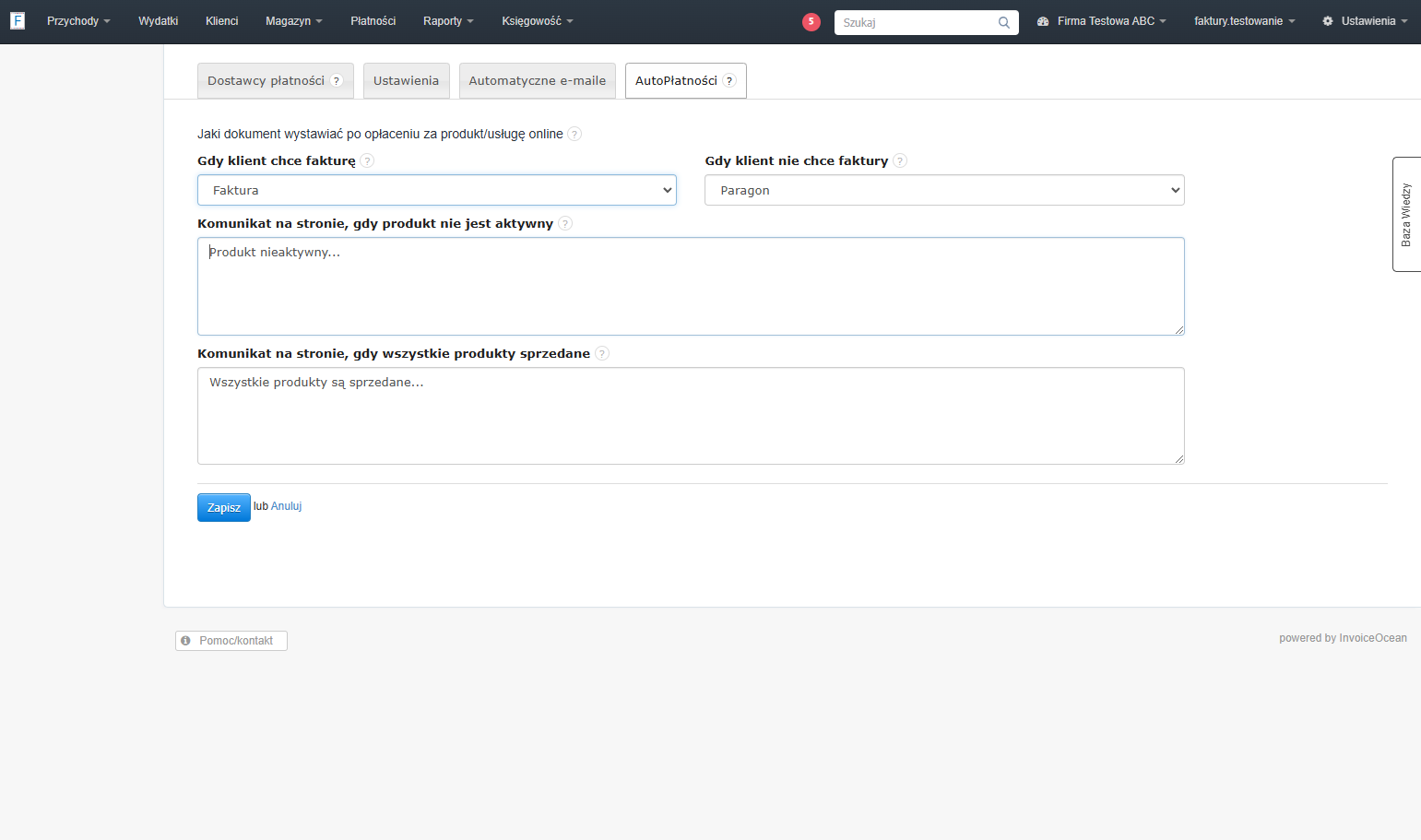
Task: Click into the Wszystkie produkty są sprzedane textarea
Action: [691, 416]
